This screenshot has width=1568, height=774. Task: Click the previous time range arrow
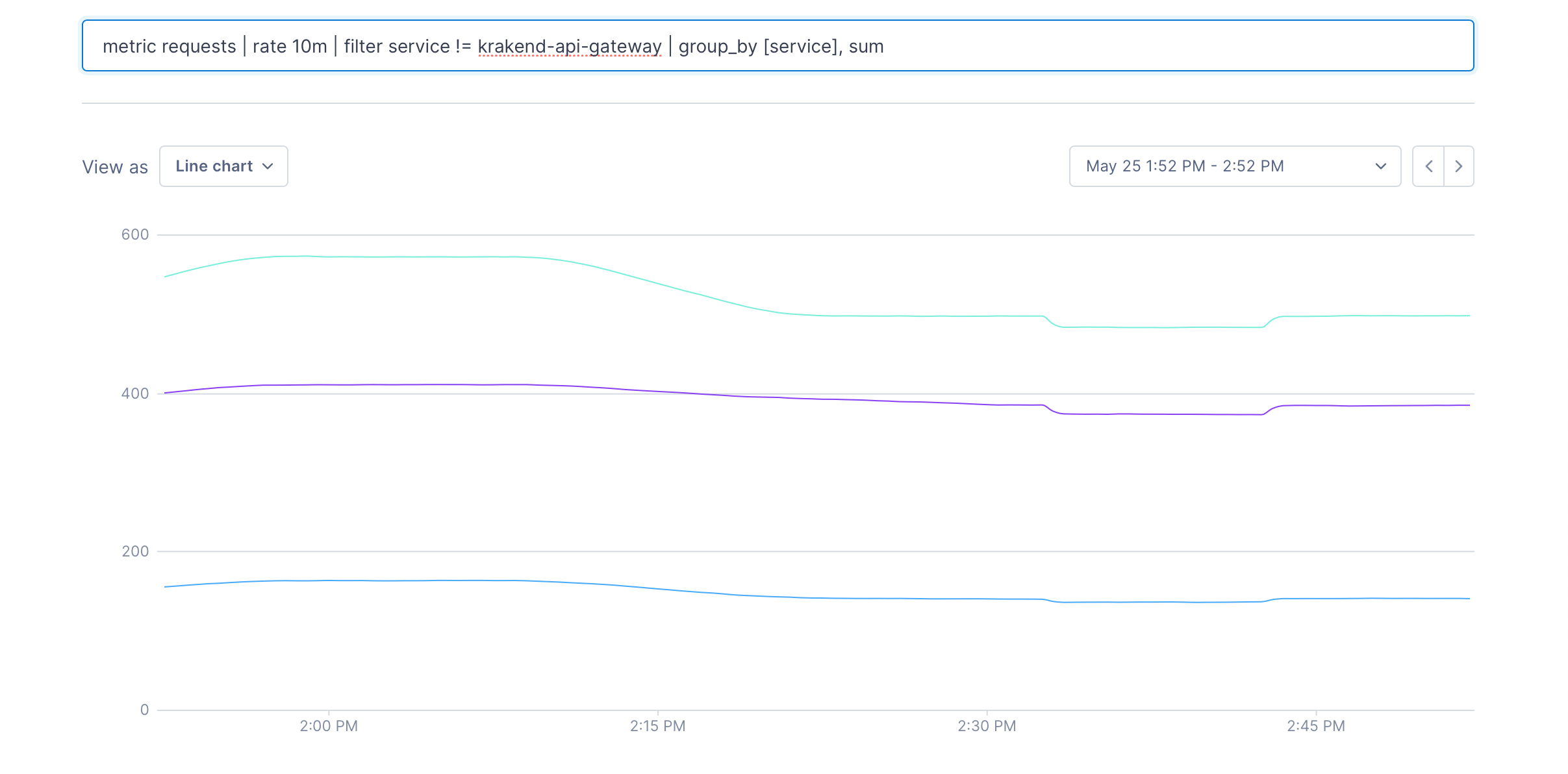coord(1428,166)
